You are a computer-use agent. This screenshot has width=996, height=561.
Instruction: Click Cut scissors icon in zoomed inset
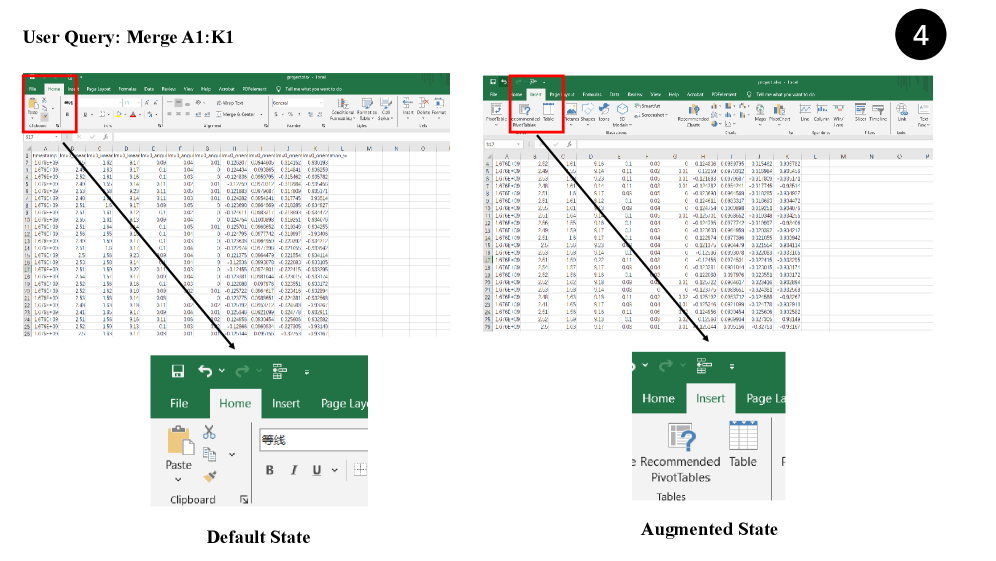click(209, 432)
